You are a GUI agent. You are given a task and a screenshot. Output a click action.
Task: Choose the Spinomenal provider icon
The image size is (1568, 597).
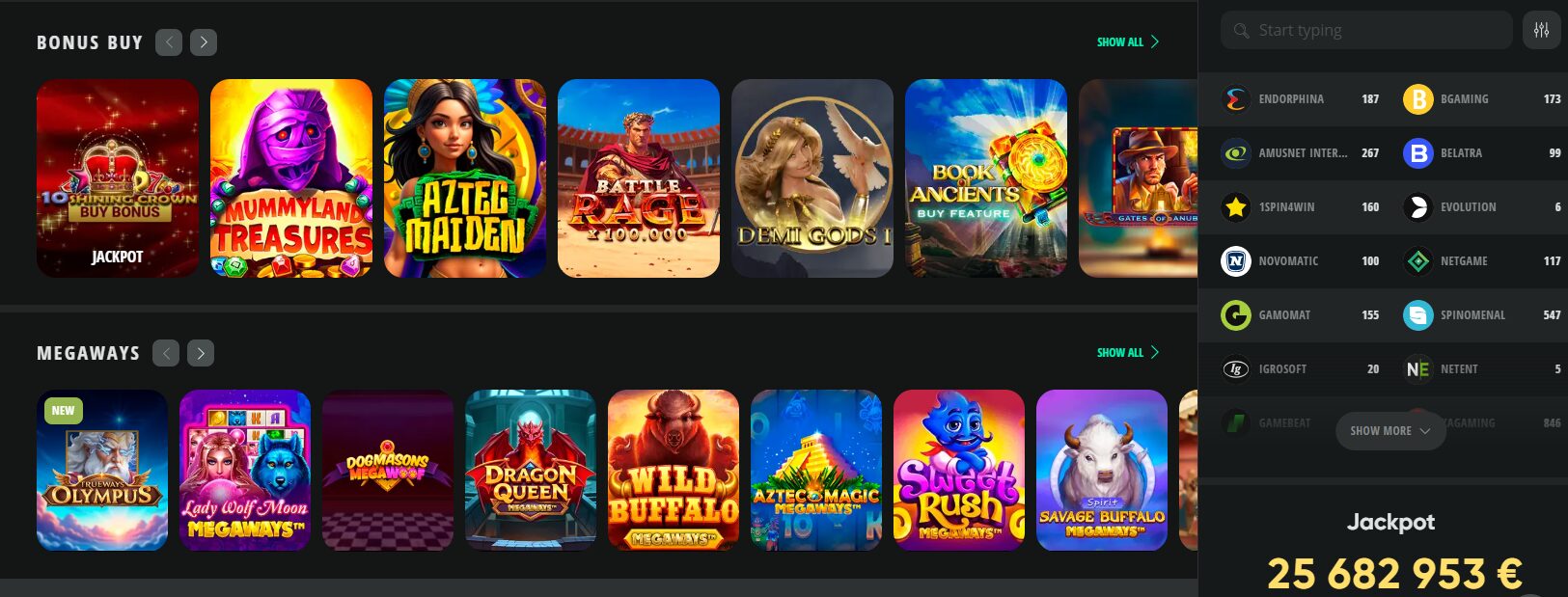[1417, 315]
